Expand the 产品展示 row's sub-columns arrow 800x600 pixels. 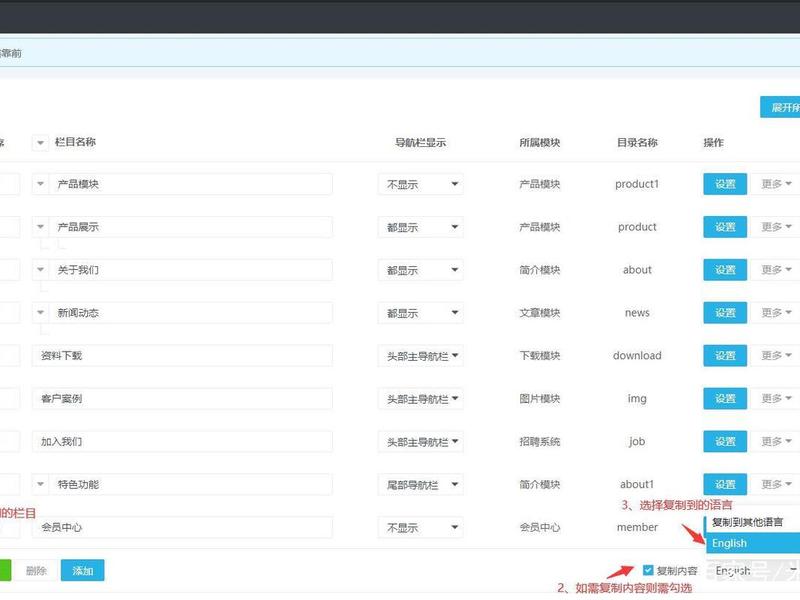tap(40, 227)
